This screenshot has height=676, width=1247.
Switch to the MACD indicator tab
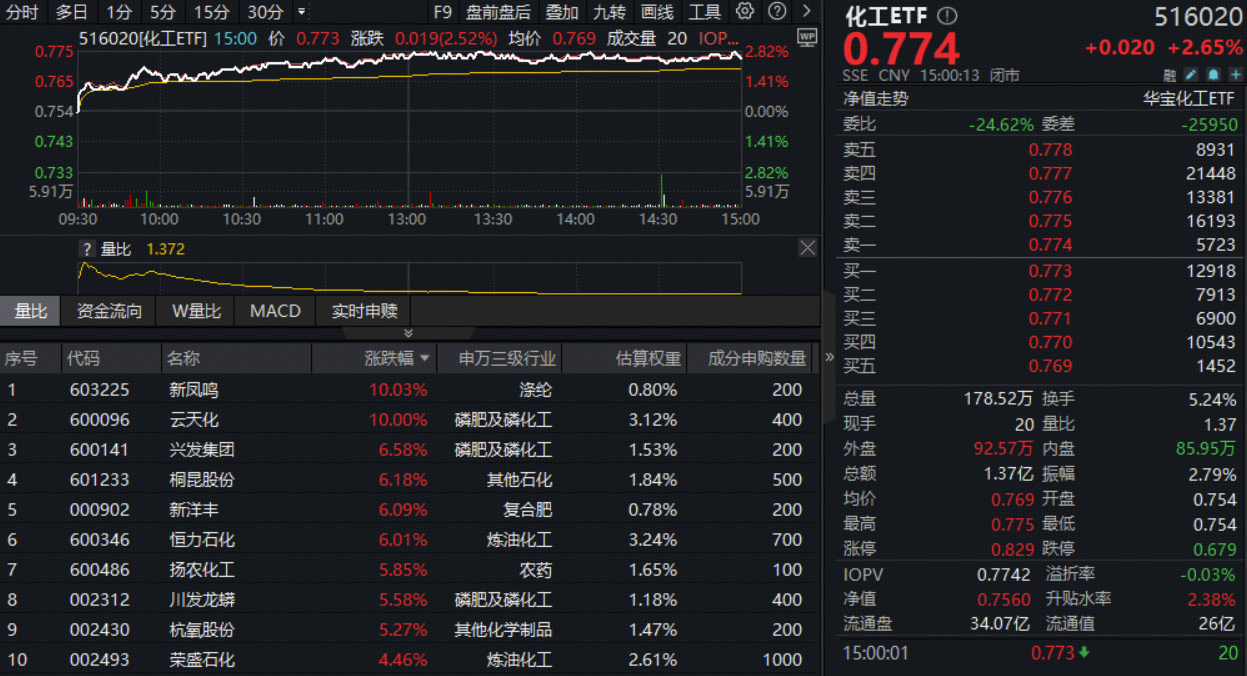pyautogui.click(x=275, y=311)
